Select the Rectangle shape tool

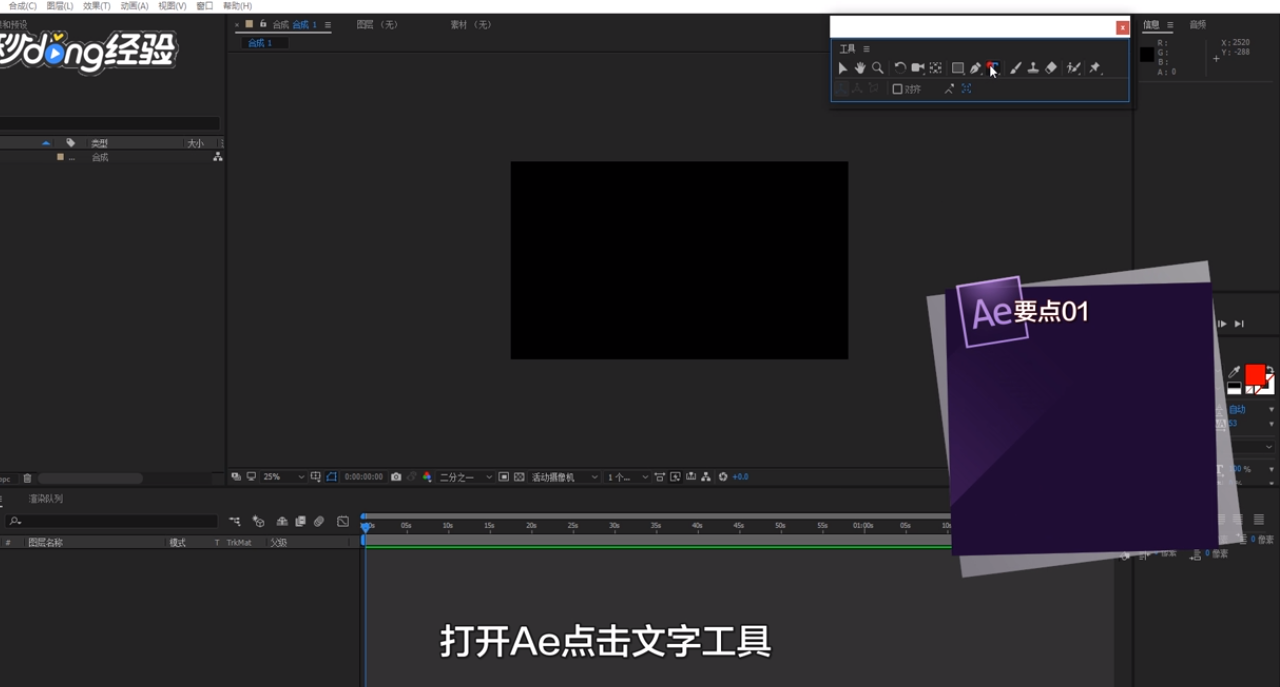(958, 68)
